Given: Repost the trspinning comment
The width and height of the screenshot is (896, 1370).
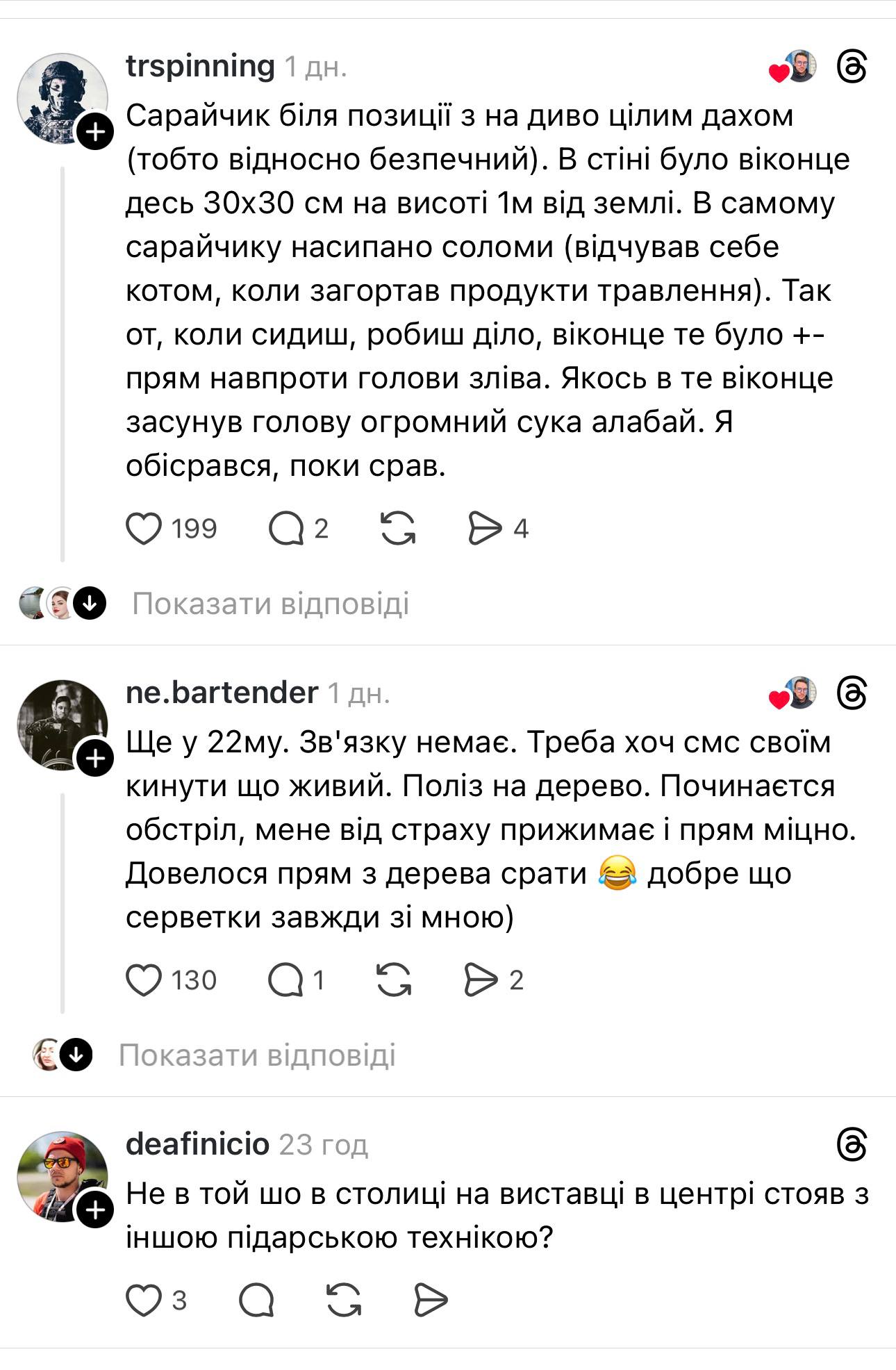Looking at the screenshot, I should (x=399, y=529).
